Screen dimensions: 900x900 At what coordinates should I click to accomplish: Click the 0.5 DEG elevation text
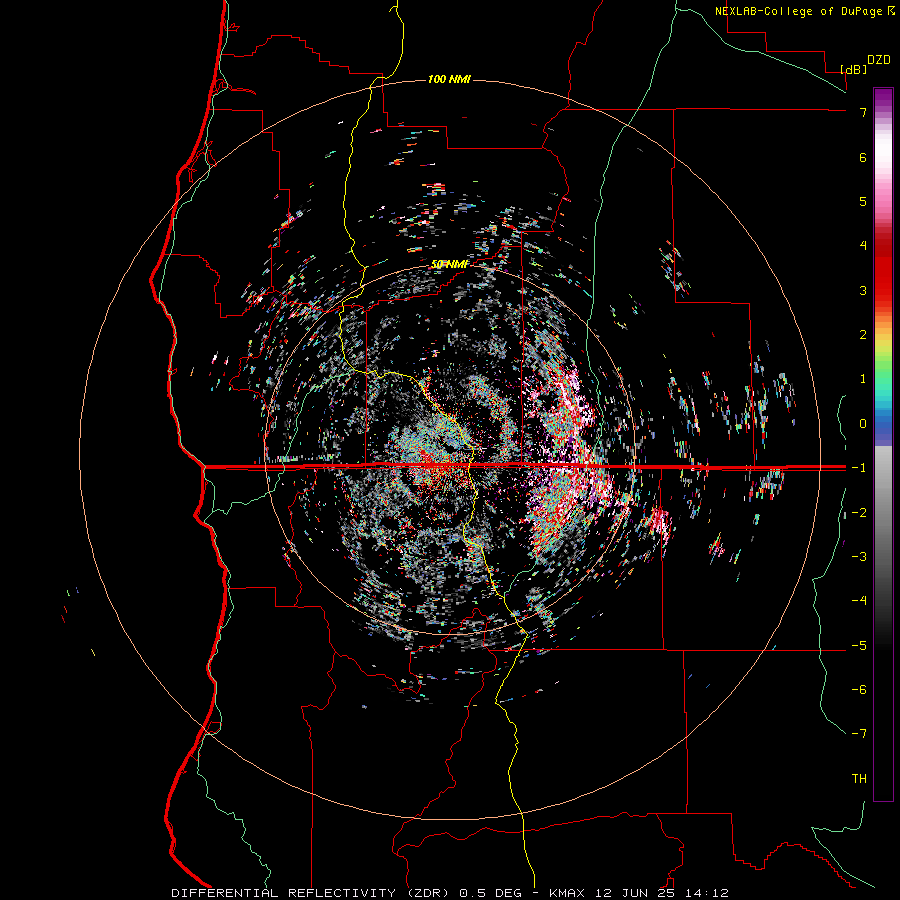[x=491, y=893]
